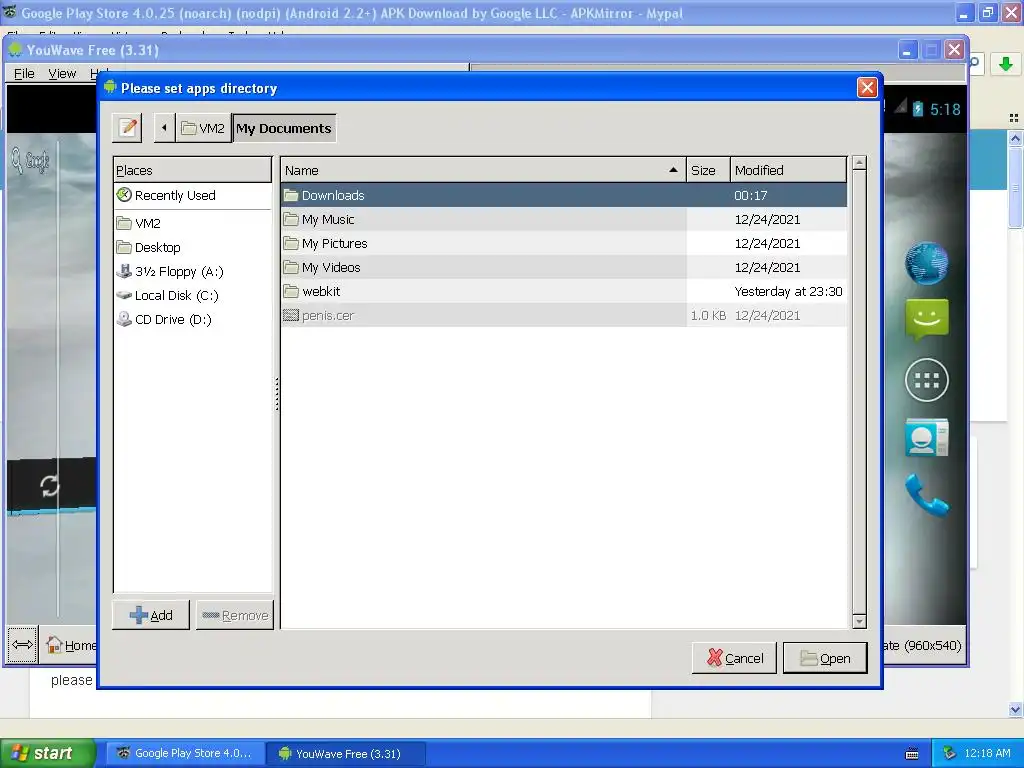This screenshot has height=768, width=1024.
Task: Select 3½ Floppy (A:) drive
Action: point(179,272)
